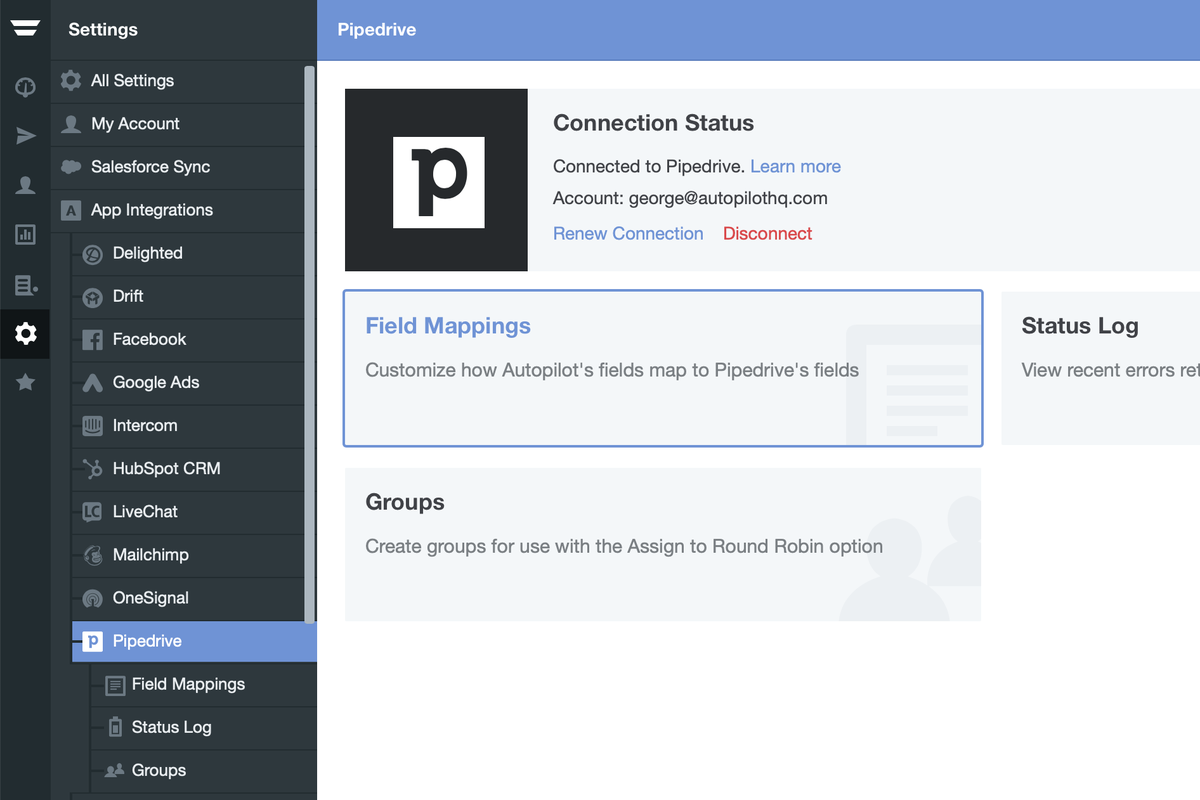Click the Google Ads logo icon

click(92, 383)
